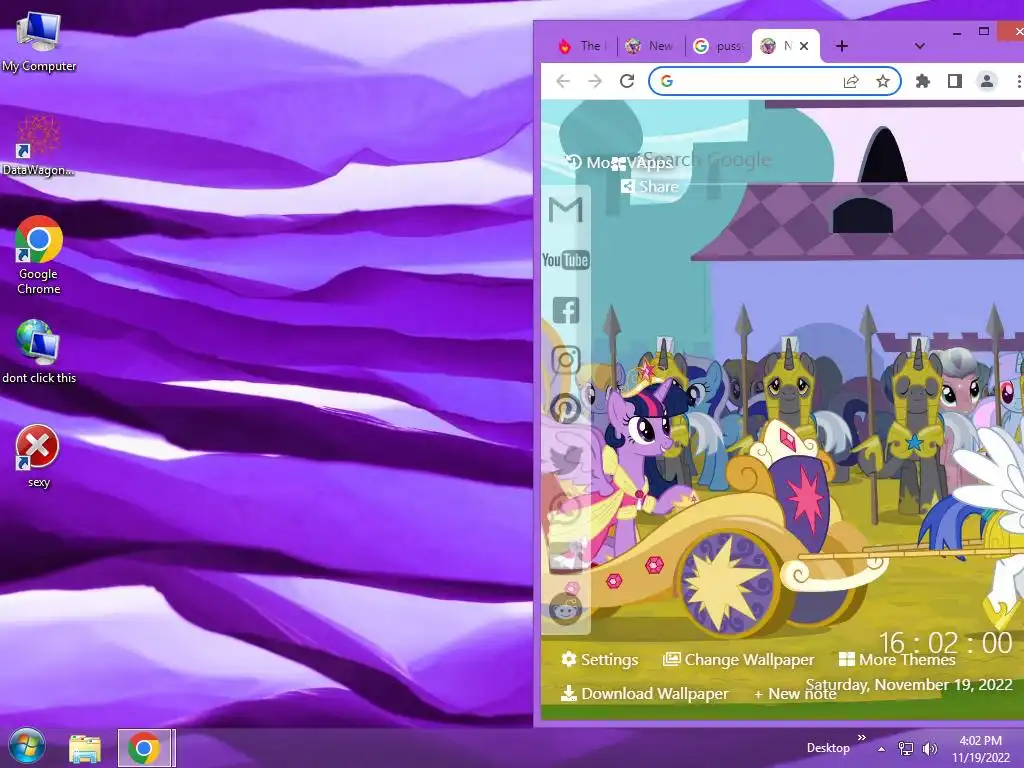Viewport: 1024px width, 768px height.
Task: Click More Themes
Action: [x=897, y=660]
